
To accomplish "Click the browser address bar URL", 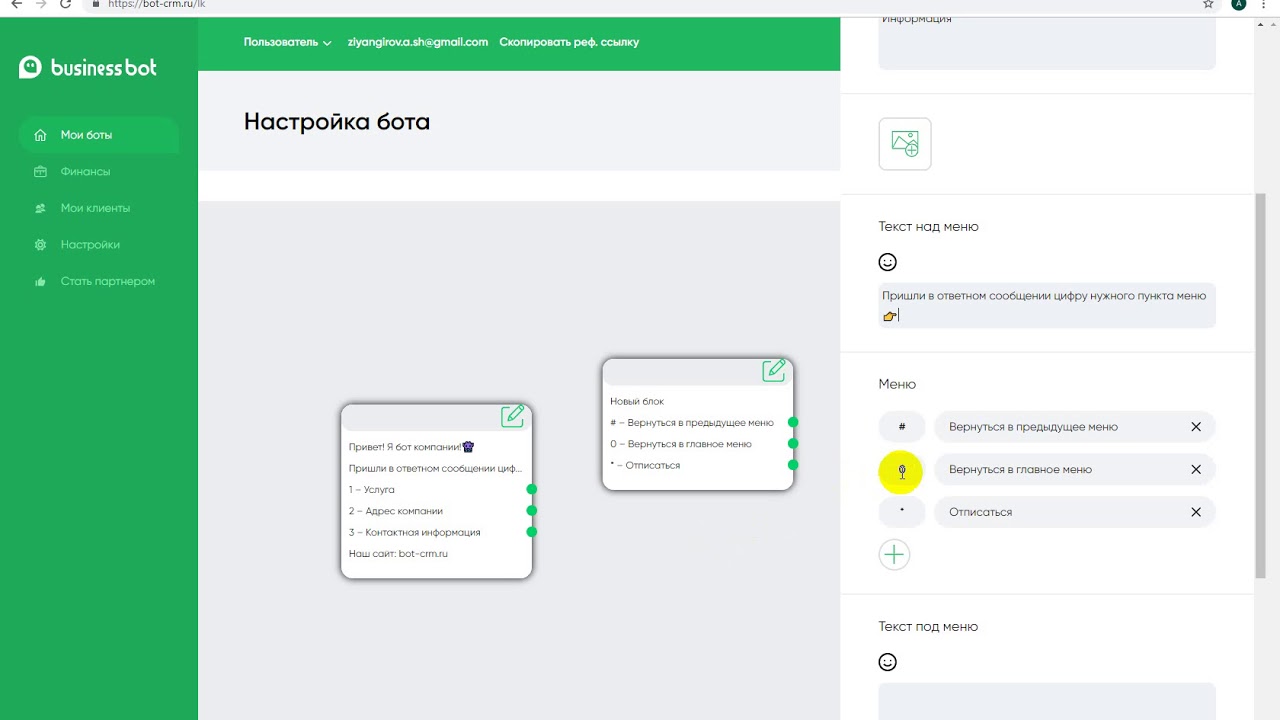I will tap(156, 4).
